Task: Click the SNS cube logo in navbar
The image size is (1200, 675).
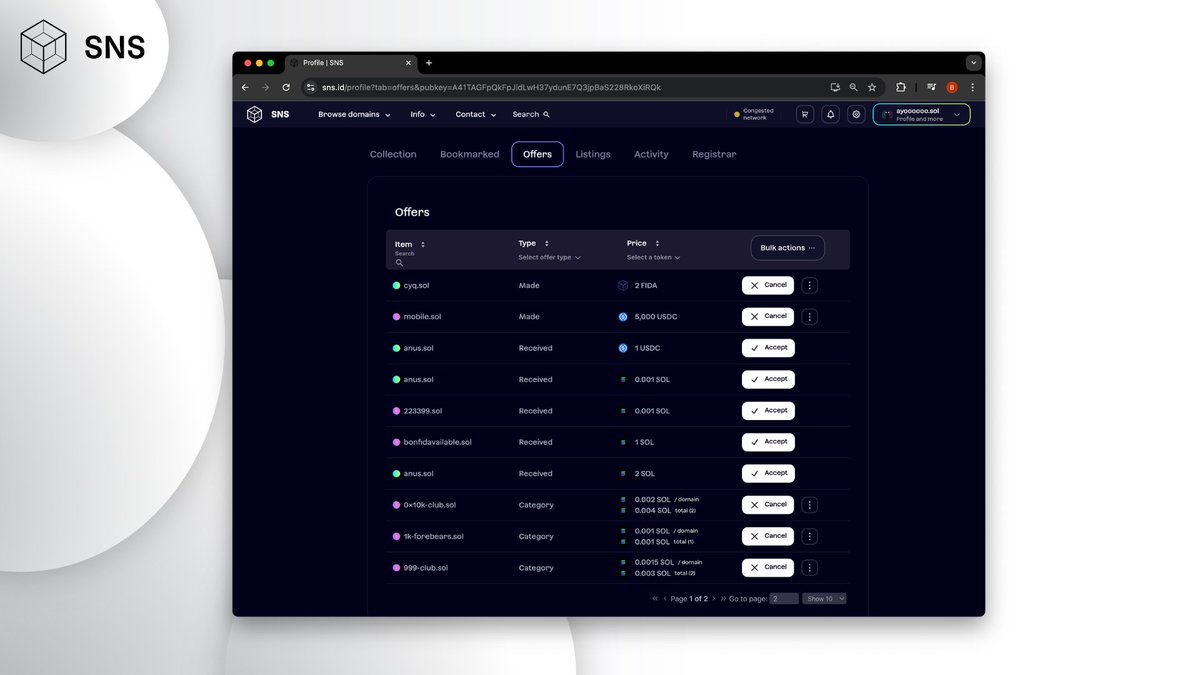Action: click(255, 114)
